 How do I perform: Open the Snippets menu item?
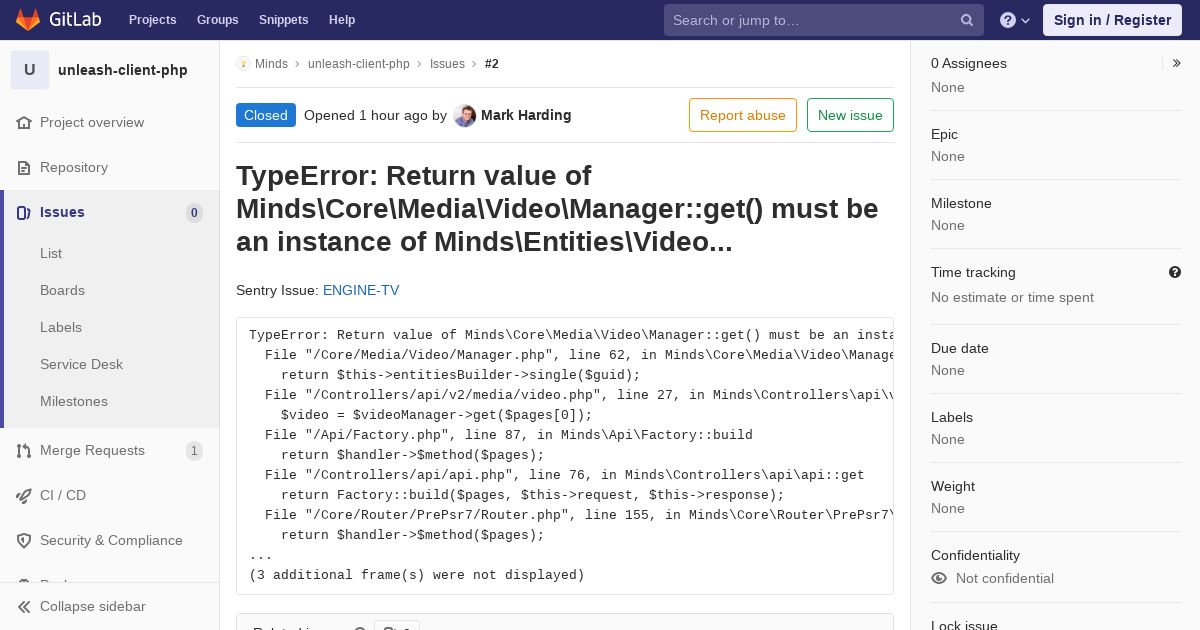click(x=283, y=20)
